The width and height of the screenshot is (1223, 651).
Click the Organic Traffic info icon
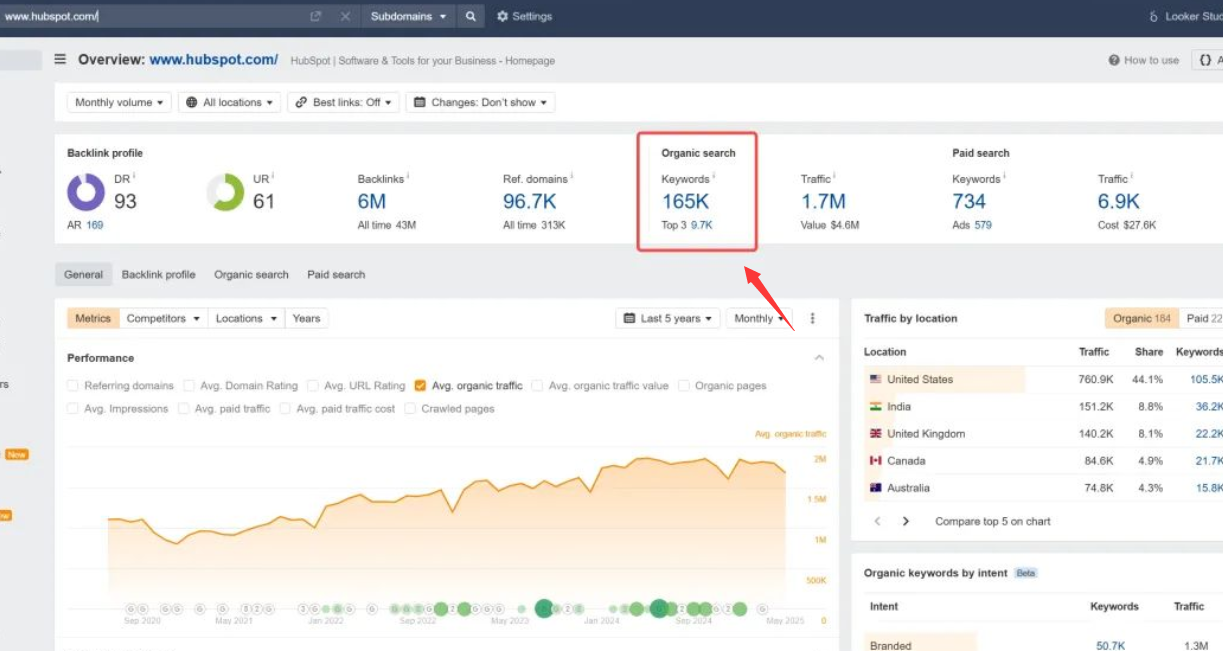[835, 176]
